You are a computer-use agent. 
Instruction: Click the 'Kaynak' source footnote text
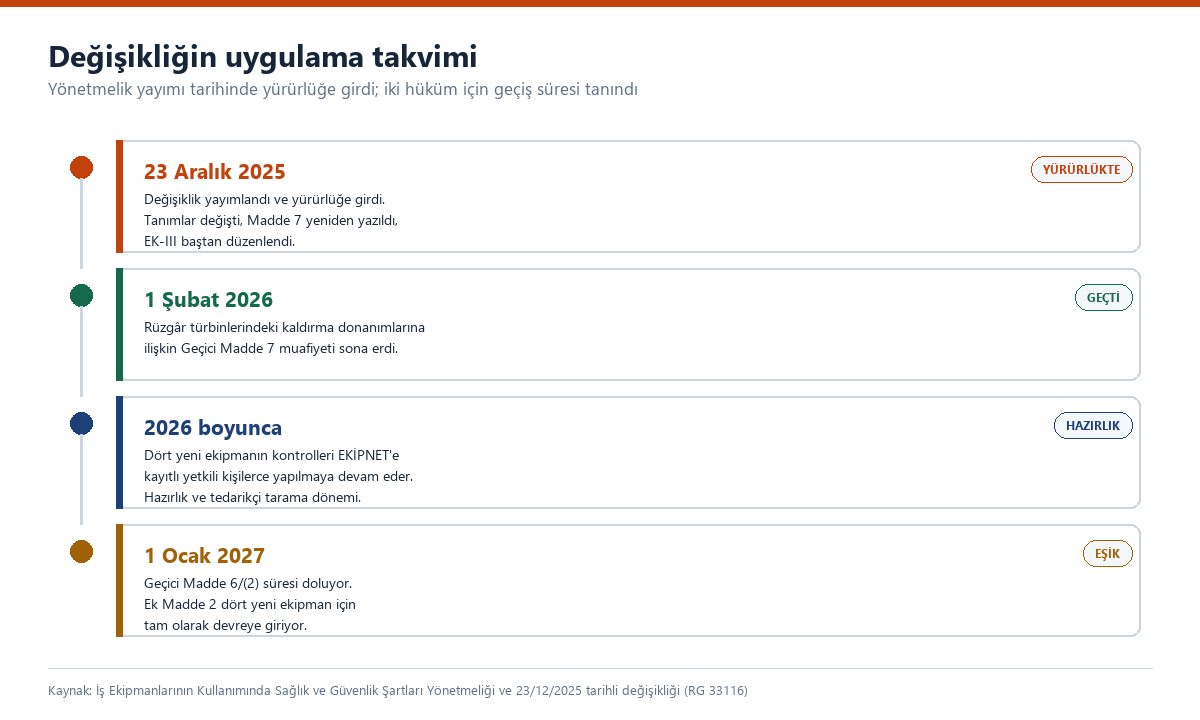[x=398, y=691]
